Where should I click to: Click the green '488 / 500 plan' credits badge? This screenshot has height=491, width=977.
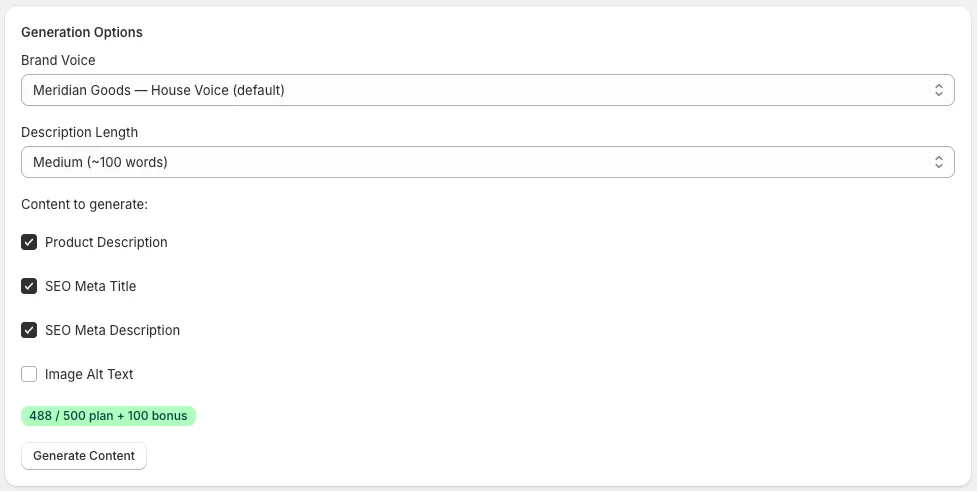108,416
